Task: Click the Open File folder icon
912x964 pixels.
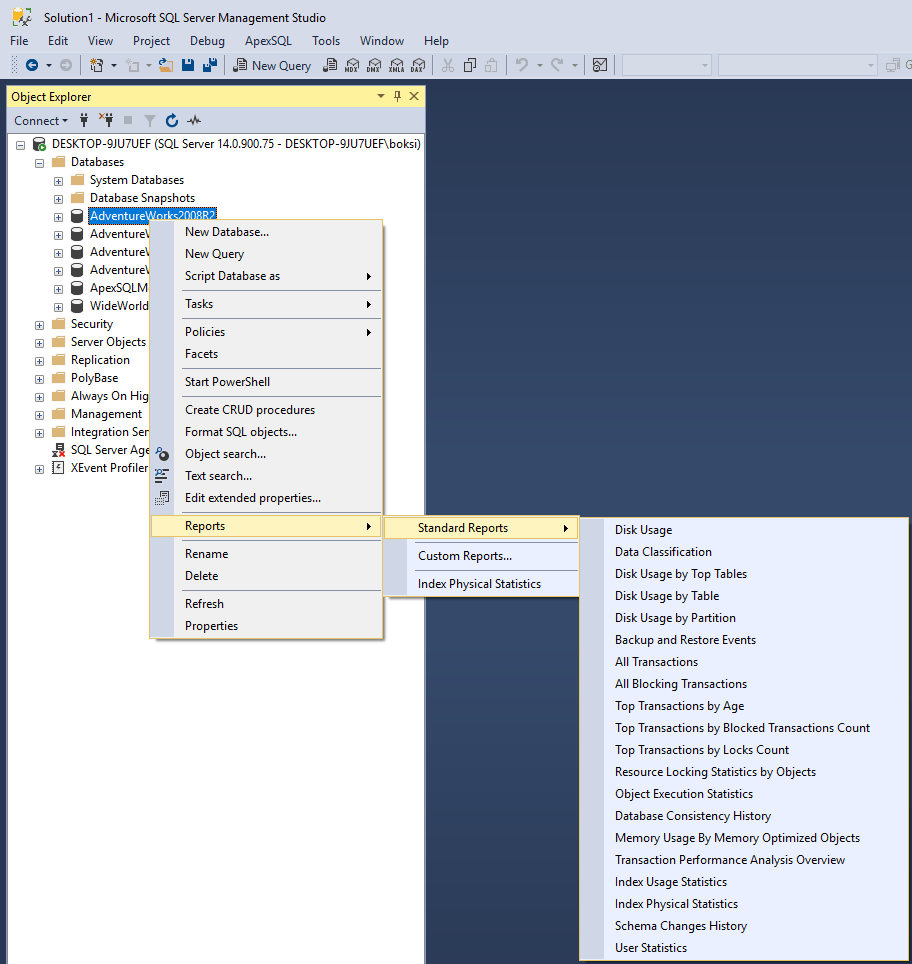Action: 166,65
